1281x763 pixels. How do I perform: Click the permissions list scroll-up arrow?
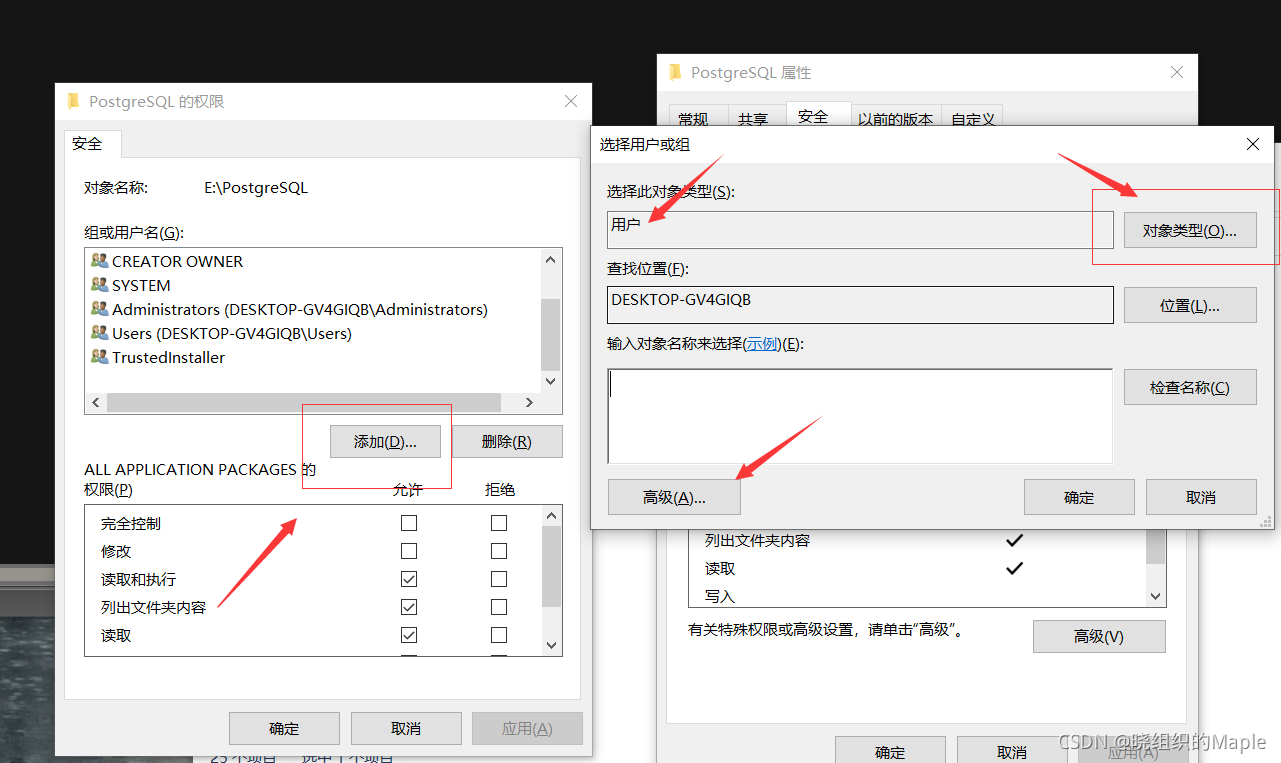[x=551, y=516]
